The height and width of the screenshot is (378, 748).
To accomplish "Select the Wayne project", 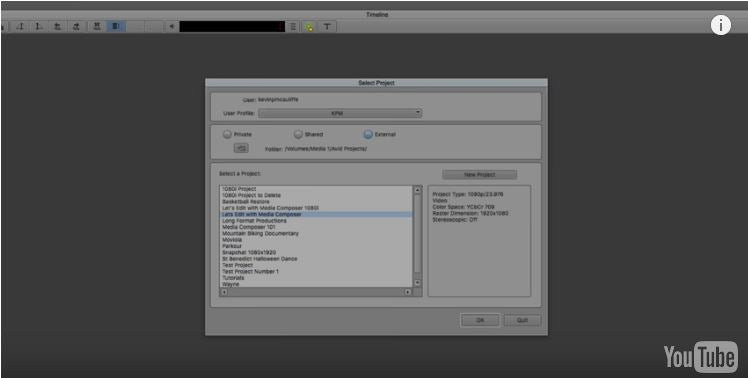I will tap(230, 284).
